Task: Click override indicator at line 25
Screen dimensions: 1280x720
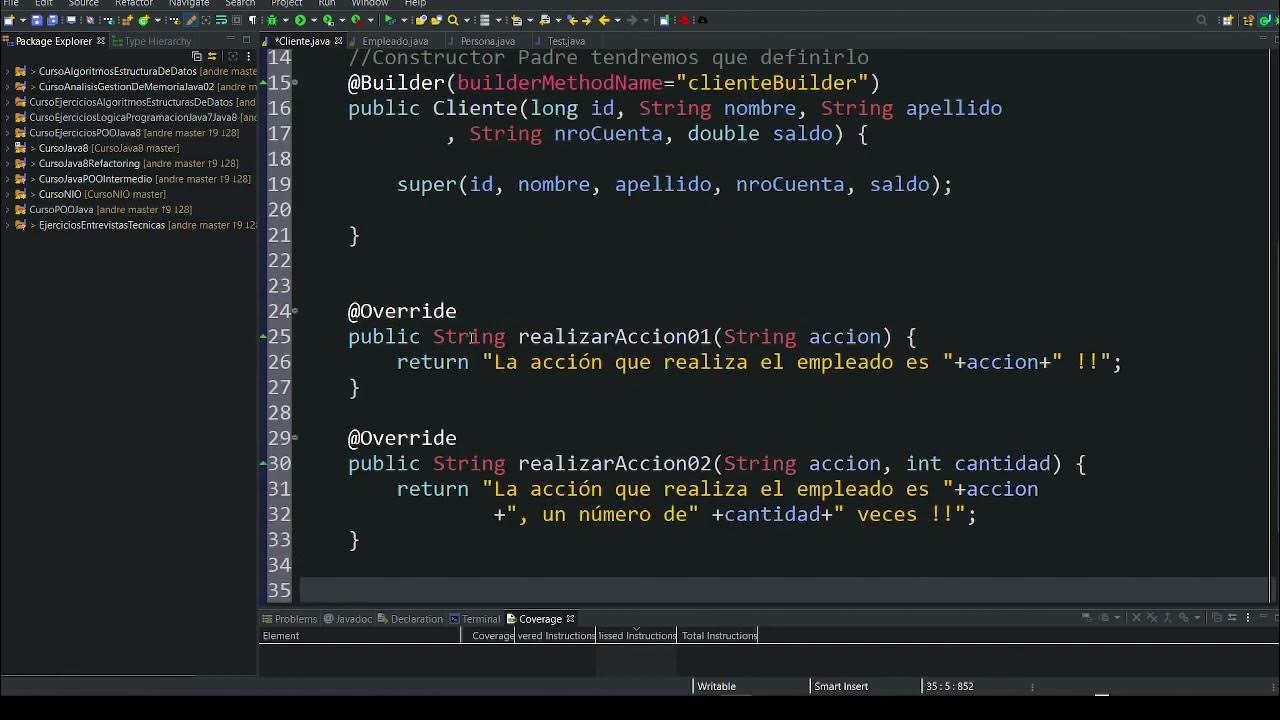Action: pyautogui.click(x=263, y=337)
